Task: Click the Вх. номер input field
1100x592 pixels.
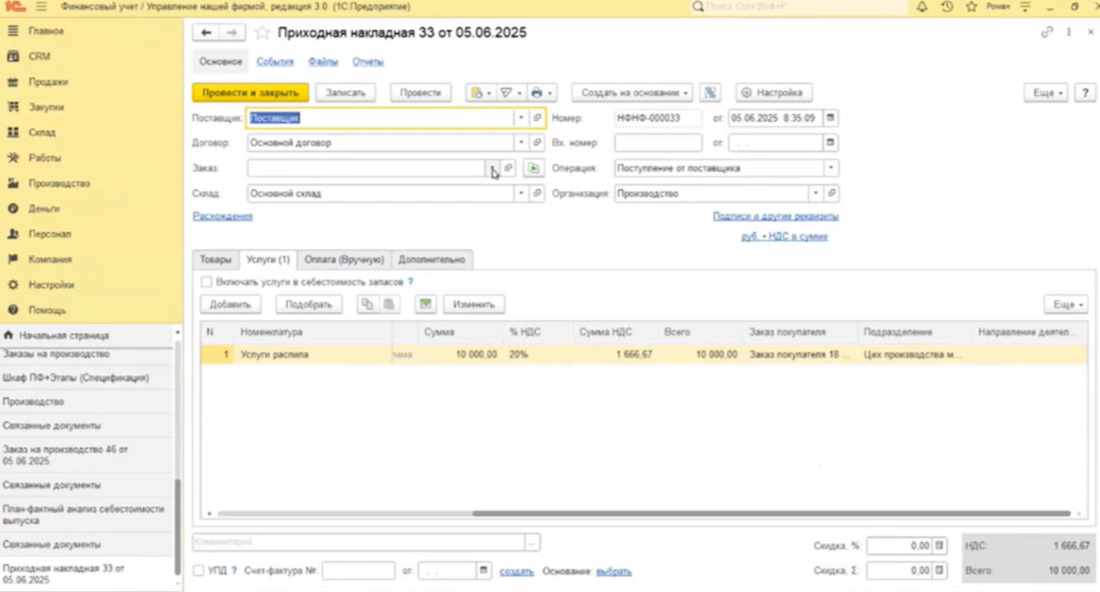Action: (x=658, y=143)
